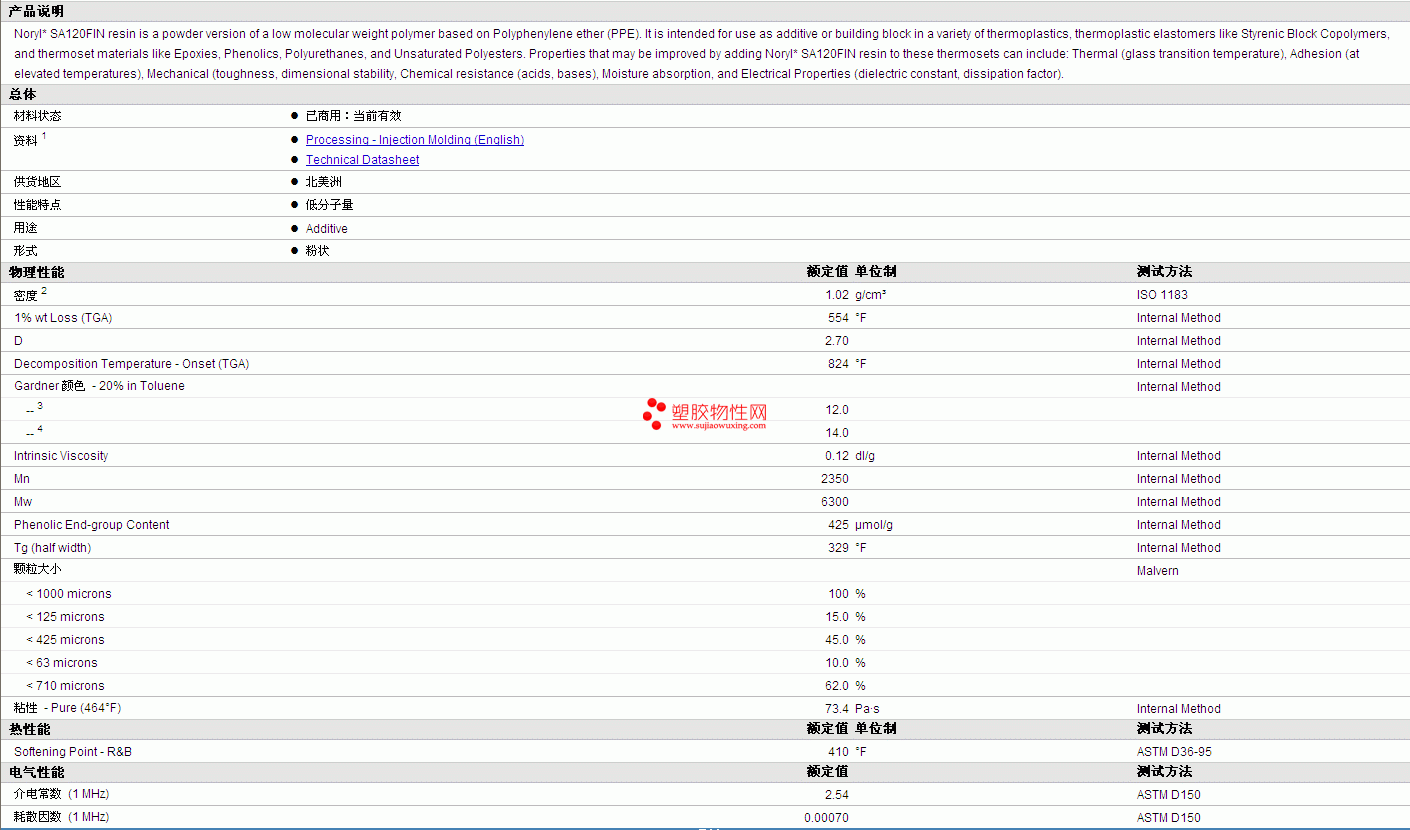This screenshot has height=830, width=1410.
Task: Select the 低分子量 feature value
Action: (330, 205)
